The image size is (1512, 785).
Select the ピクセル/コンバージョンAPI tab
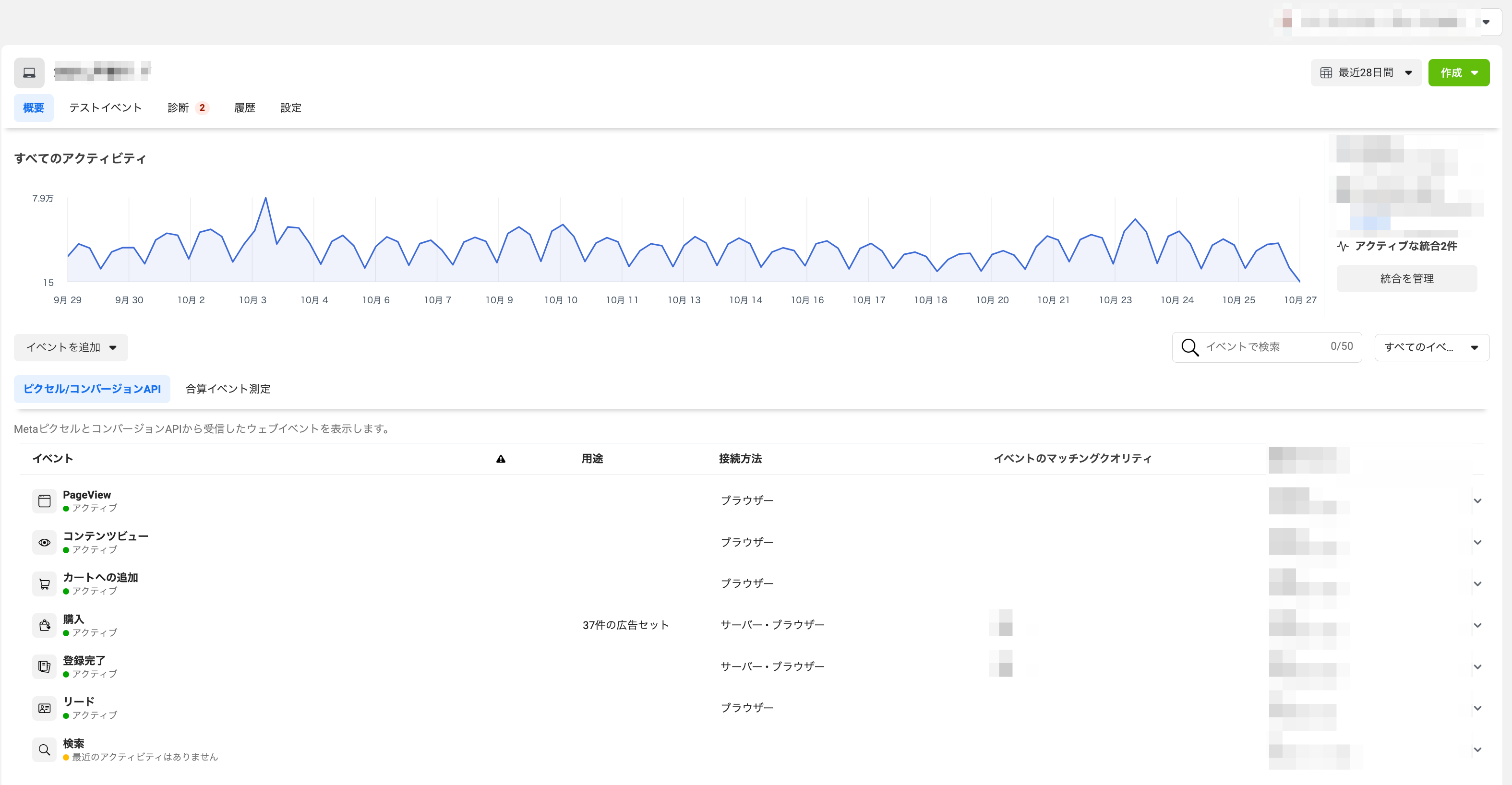tap(92, 389)
